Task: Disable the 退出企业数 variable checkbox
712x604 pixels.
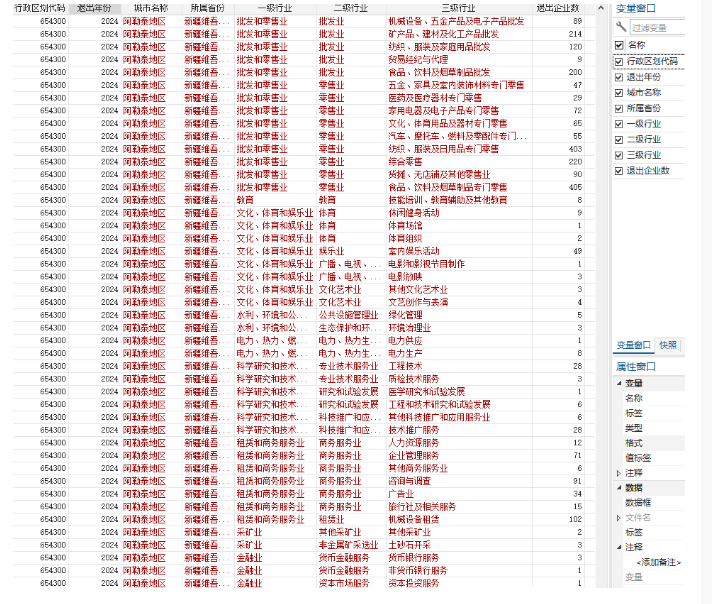Action: tap(620, 170)
